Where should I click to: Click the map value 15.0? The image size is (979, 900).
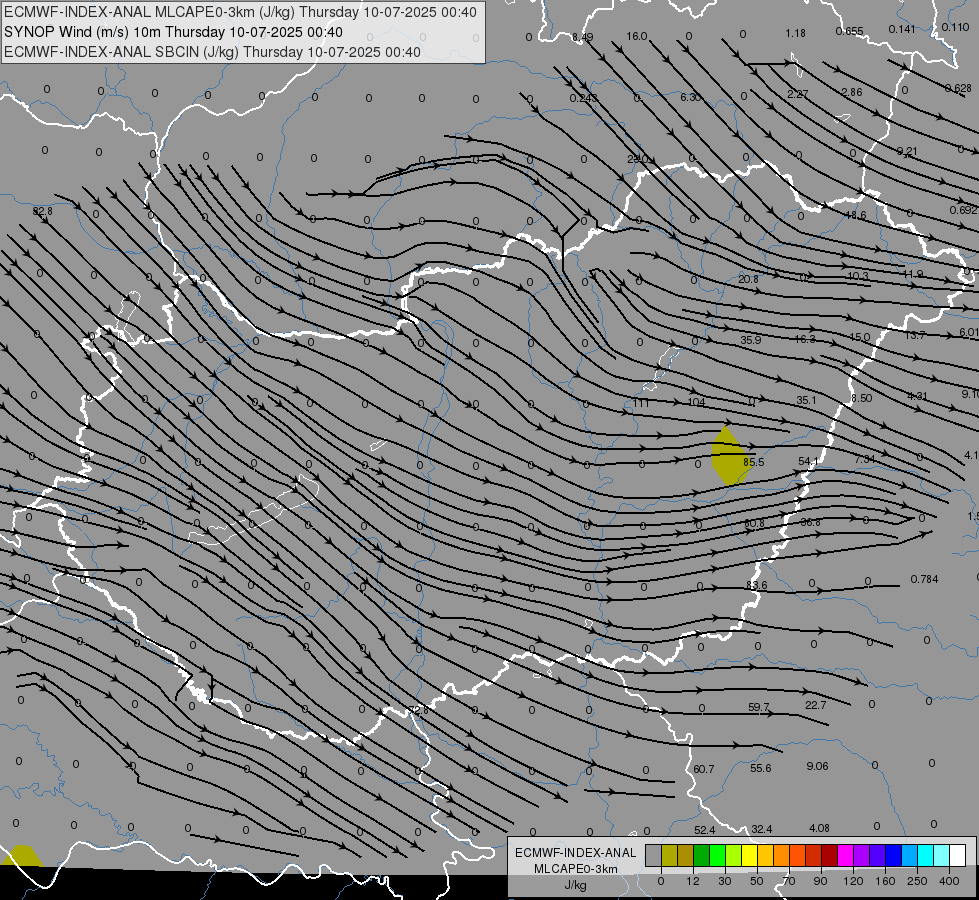(x=860, y=337)
